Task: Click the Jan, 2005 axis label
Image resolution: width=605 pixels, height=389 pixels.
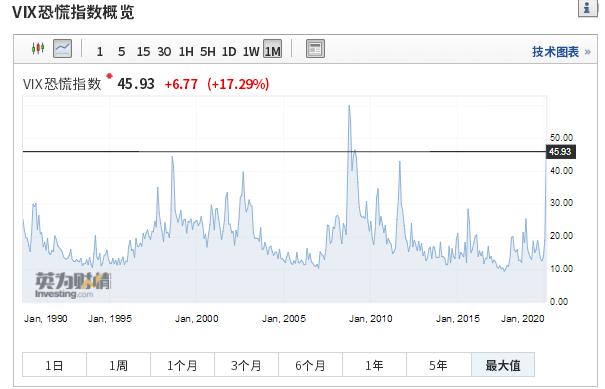Action: [284, 319]
